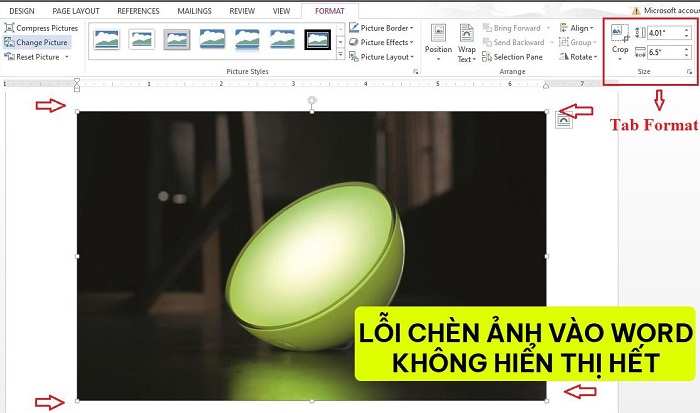Click Reset Picture button
The image size is (700, 413).
tap(32, 57)
